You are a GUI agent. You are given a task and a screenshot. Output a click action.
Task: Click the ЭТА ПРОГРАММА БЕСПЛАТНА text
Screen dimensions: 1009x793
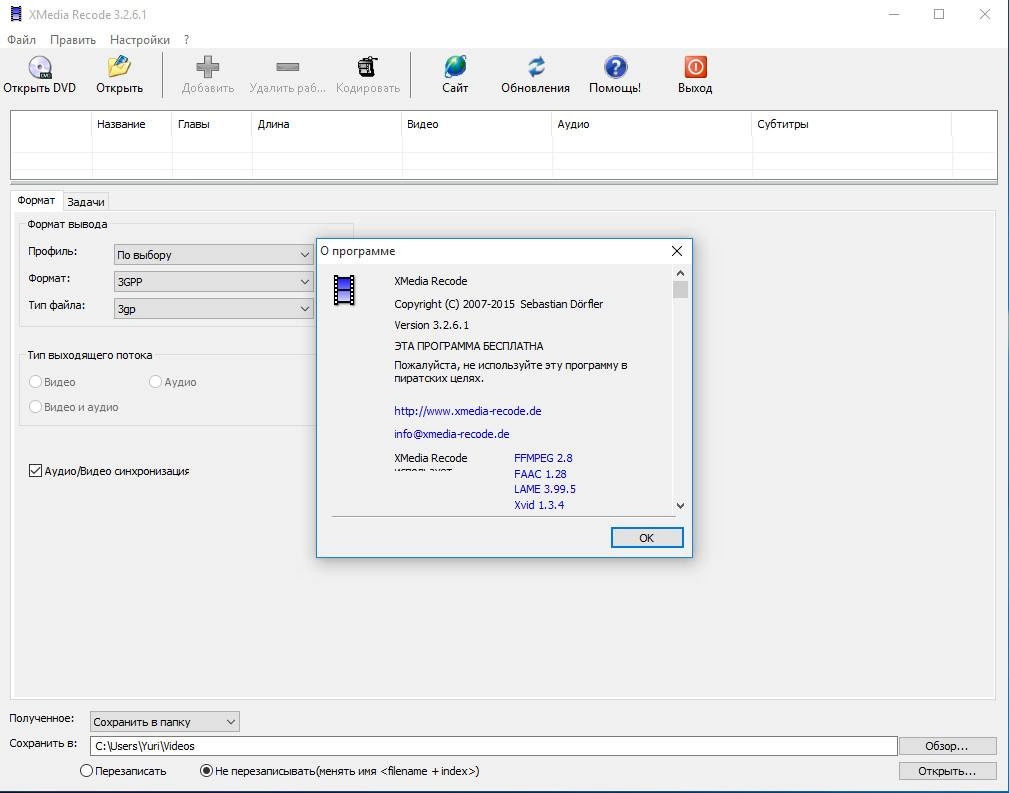coord(468,346)
